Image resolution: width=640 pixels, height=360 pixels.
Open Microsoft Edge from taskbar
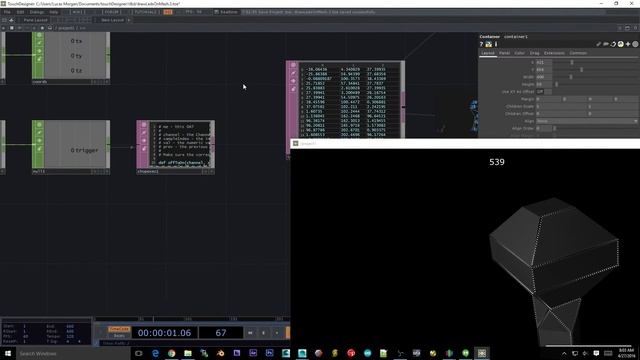click(155, 353)
